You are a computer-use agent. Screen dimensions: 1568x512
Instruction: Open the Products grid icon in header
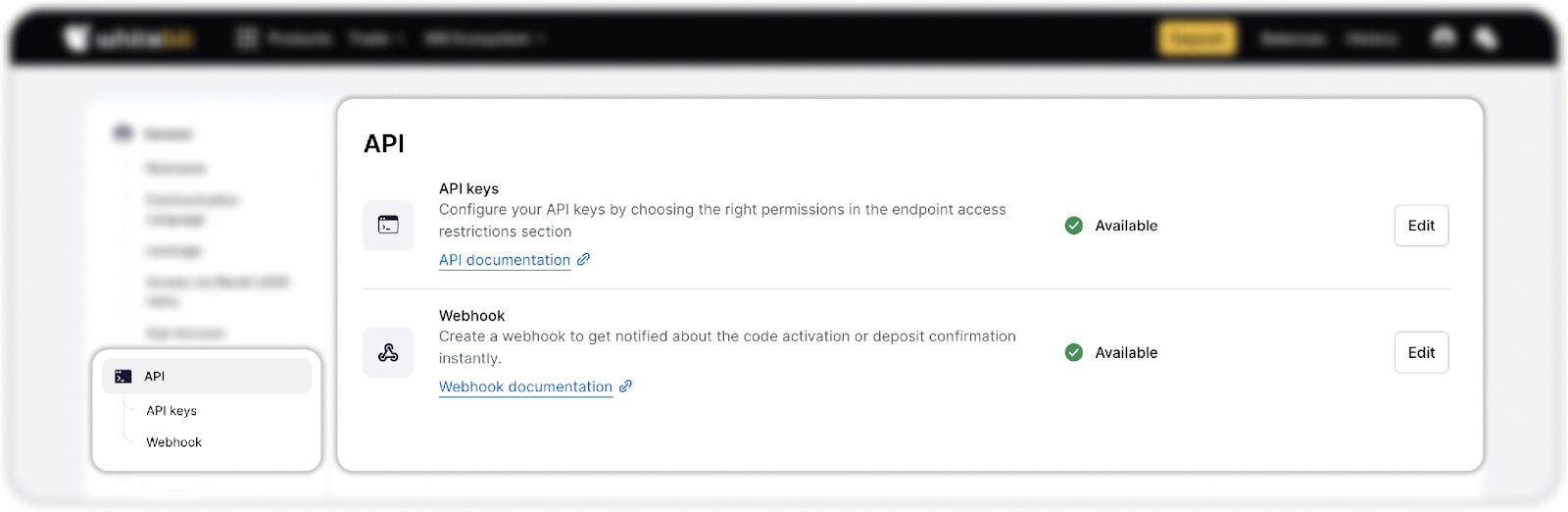(x=247, y=39)
